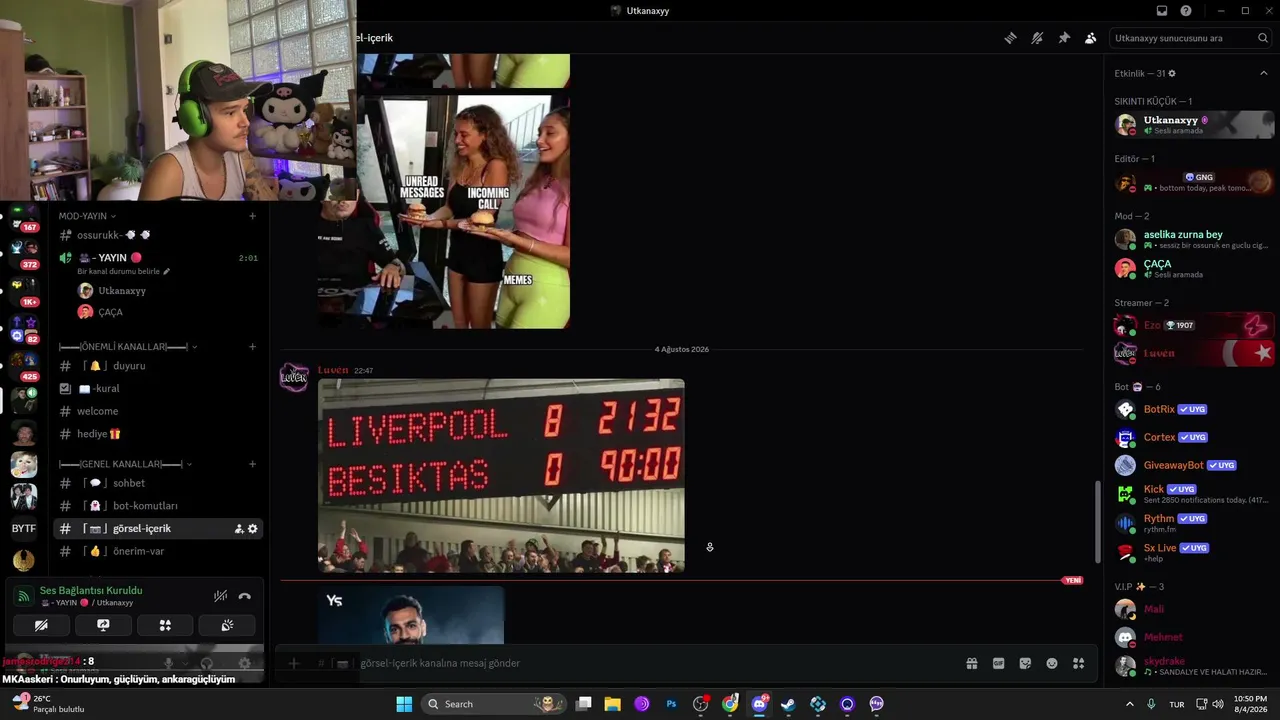
Task: Open Windows Start menu
Action: [404, 704]
